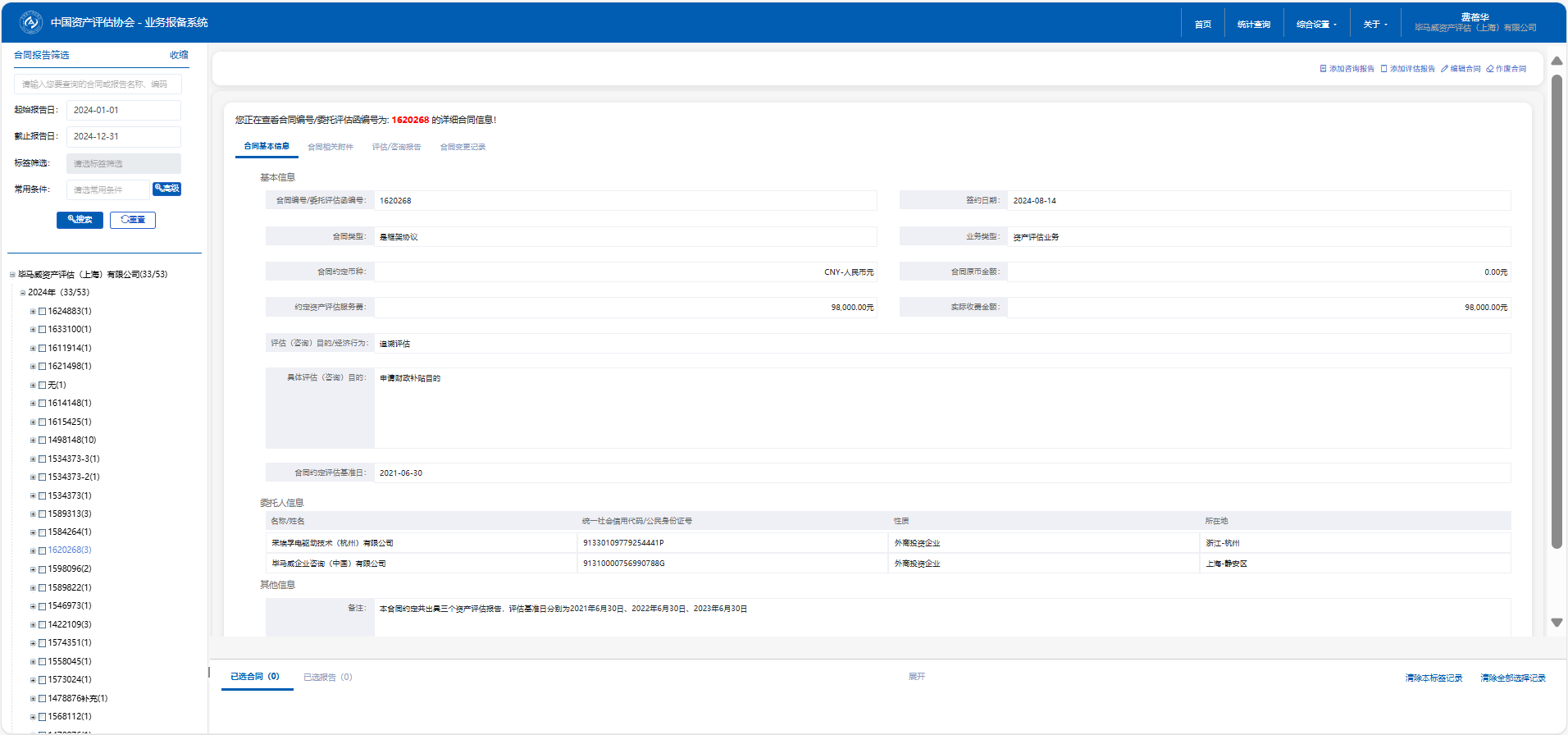Click 清除全部选择记录 link
The height and width of the screenshot is (735, 1568).
point(1512,678)
